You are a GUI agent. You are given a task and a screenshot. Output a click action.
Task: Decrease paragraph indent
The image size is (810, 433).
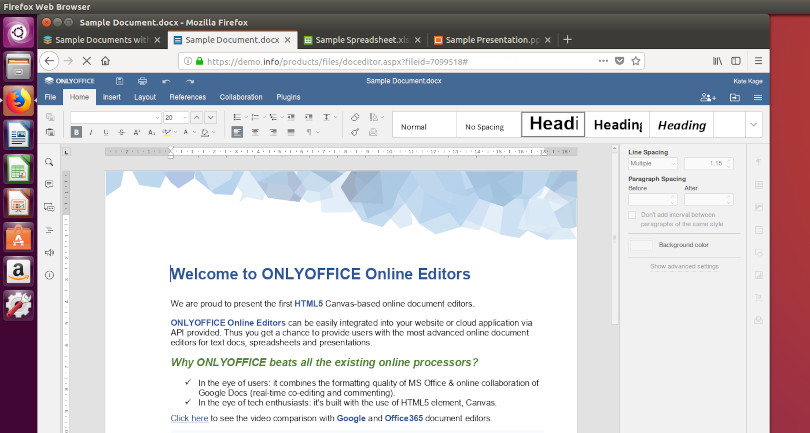click(291, 117)
